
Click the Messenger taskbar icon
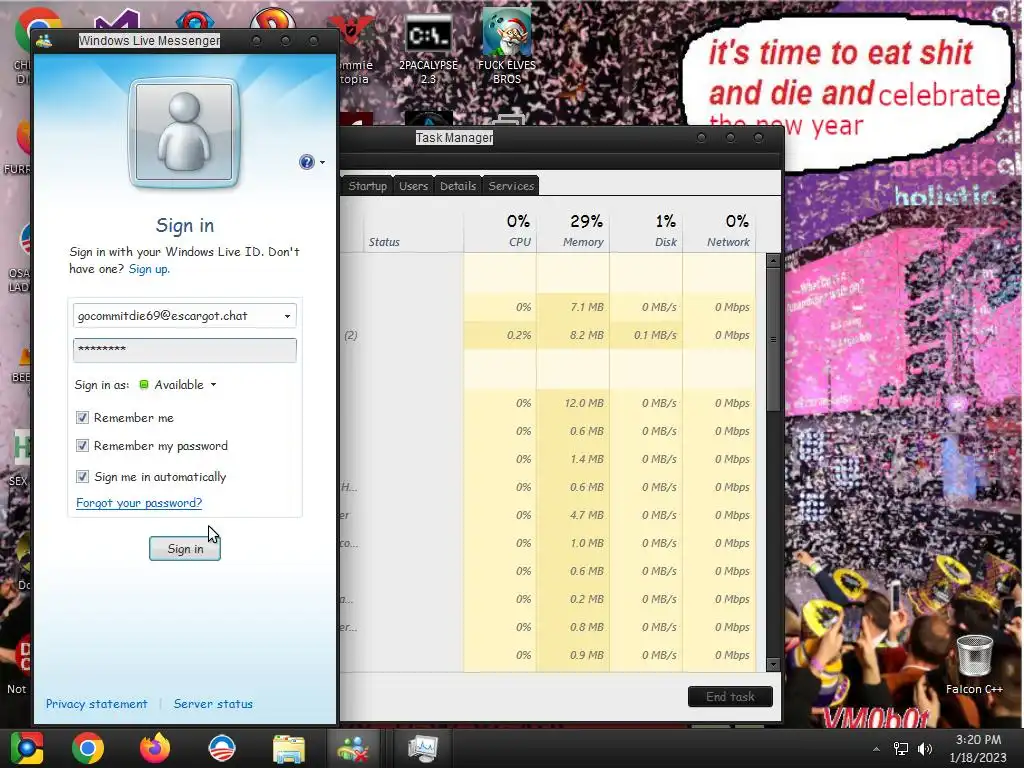(x=353, y=748)
